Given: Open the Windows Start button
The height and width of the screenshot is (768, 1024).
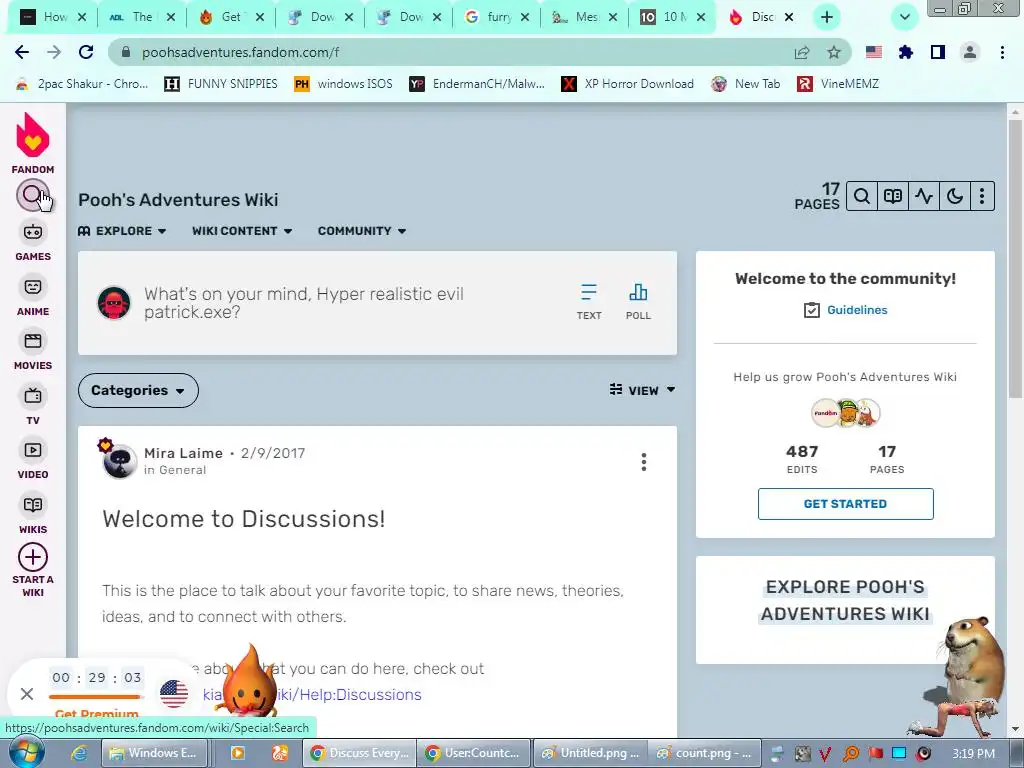Looking at the screenshot, I should (26, 752).
